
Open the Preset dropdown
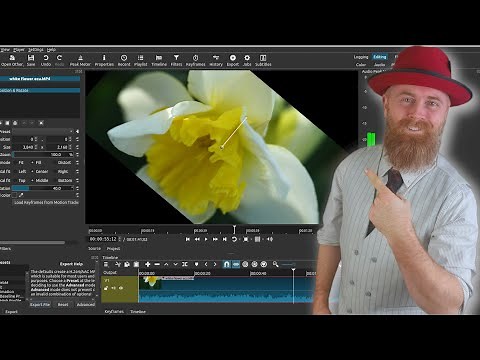(43, 131)
